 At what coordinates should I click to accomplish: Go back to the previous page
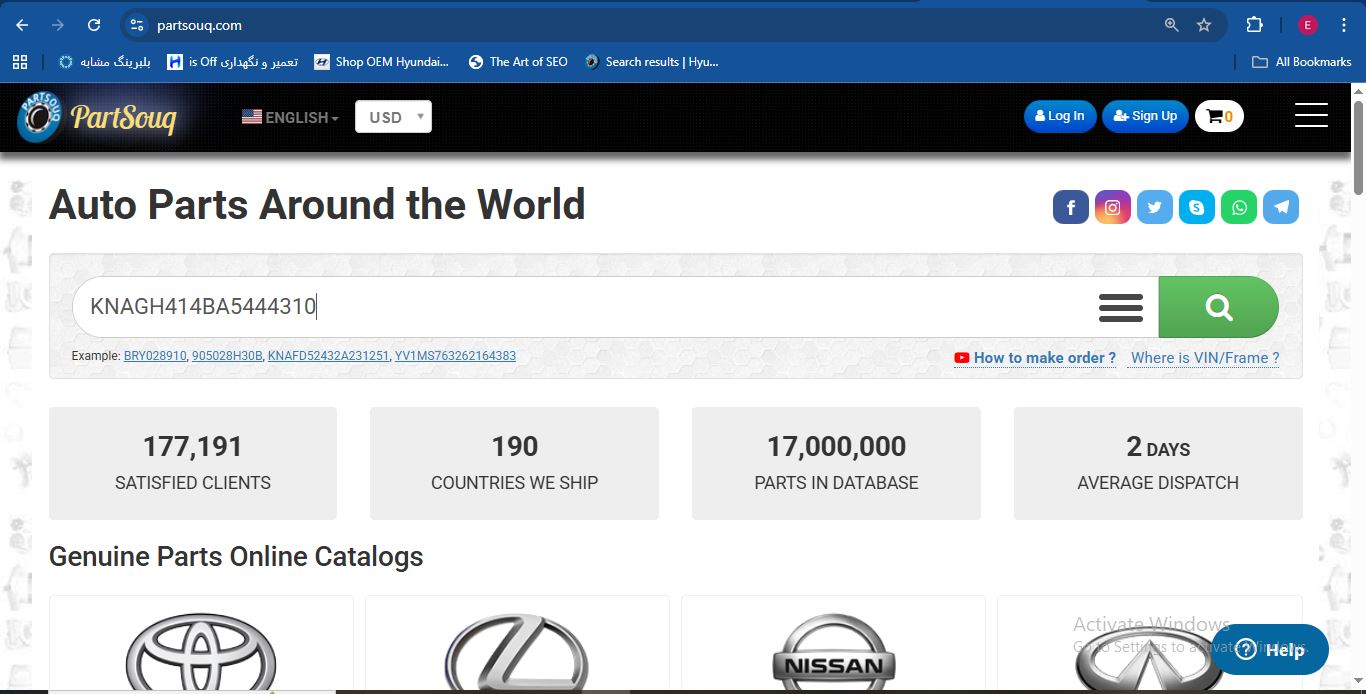click(x=22, y=25)
